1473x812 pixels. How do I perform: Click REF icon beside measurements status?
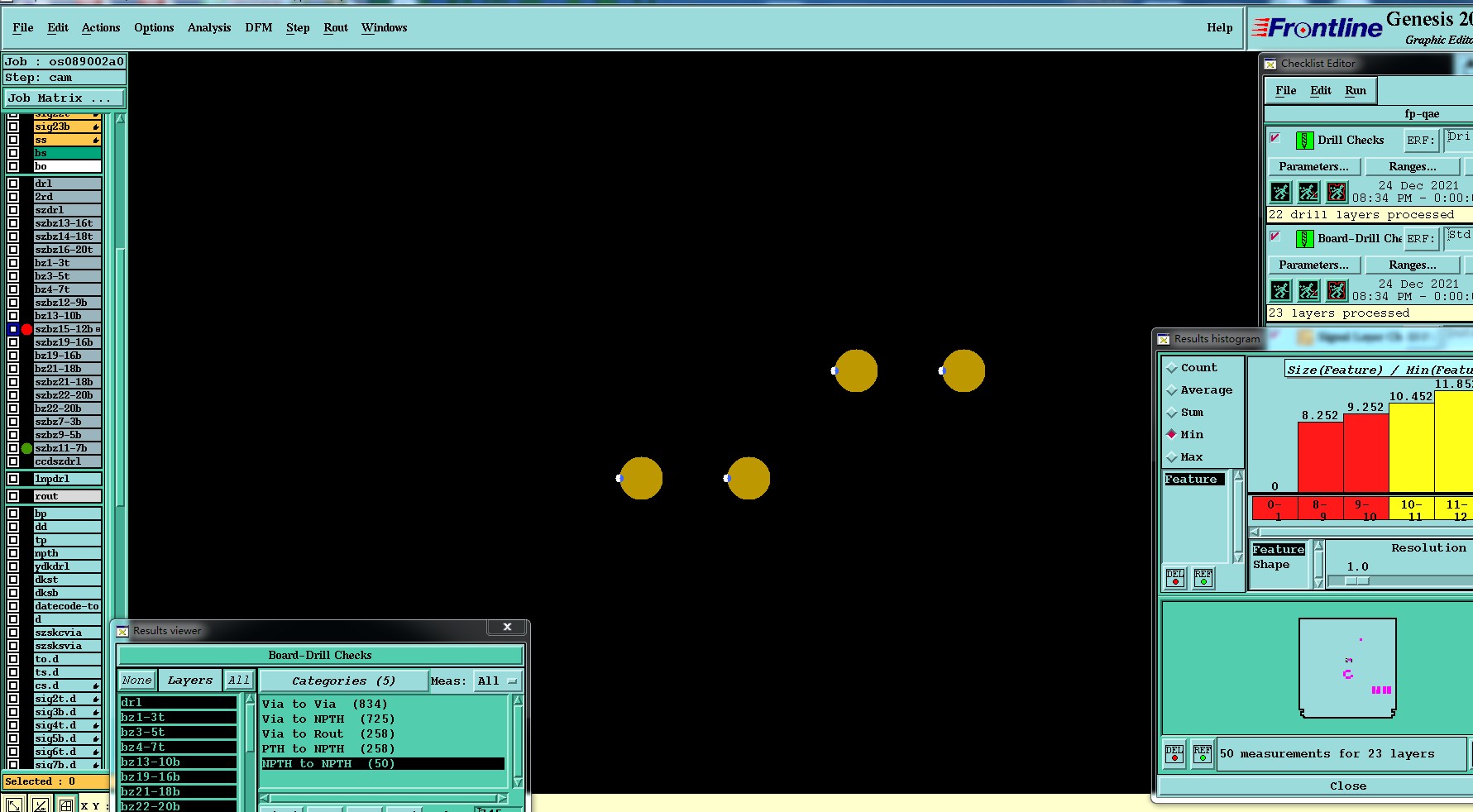(x=1203, y=754)
